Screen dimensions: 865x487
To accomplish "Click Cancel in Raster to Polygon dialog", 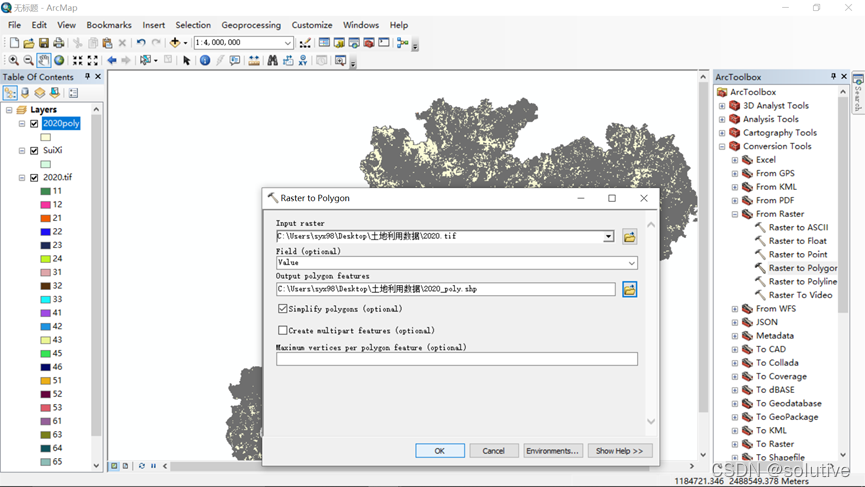I will click(x=494, y=451).
